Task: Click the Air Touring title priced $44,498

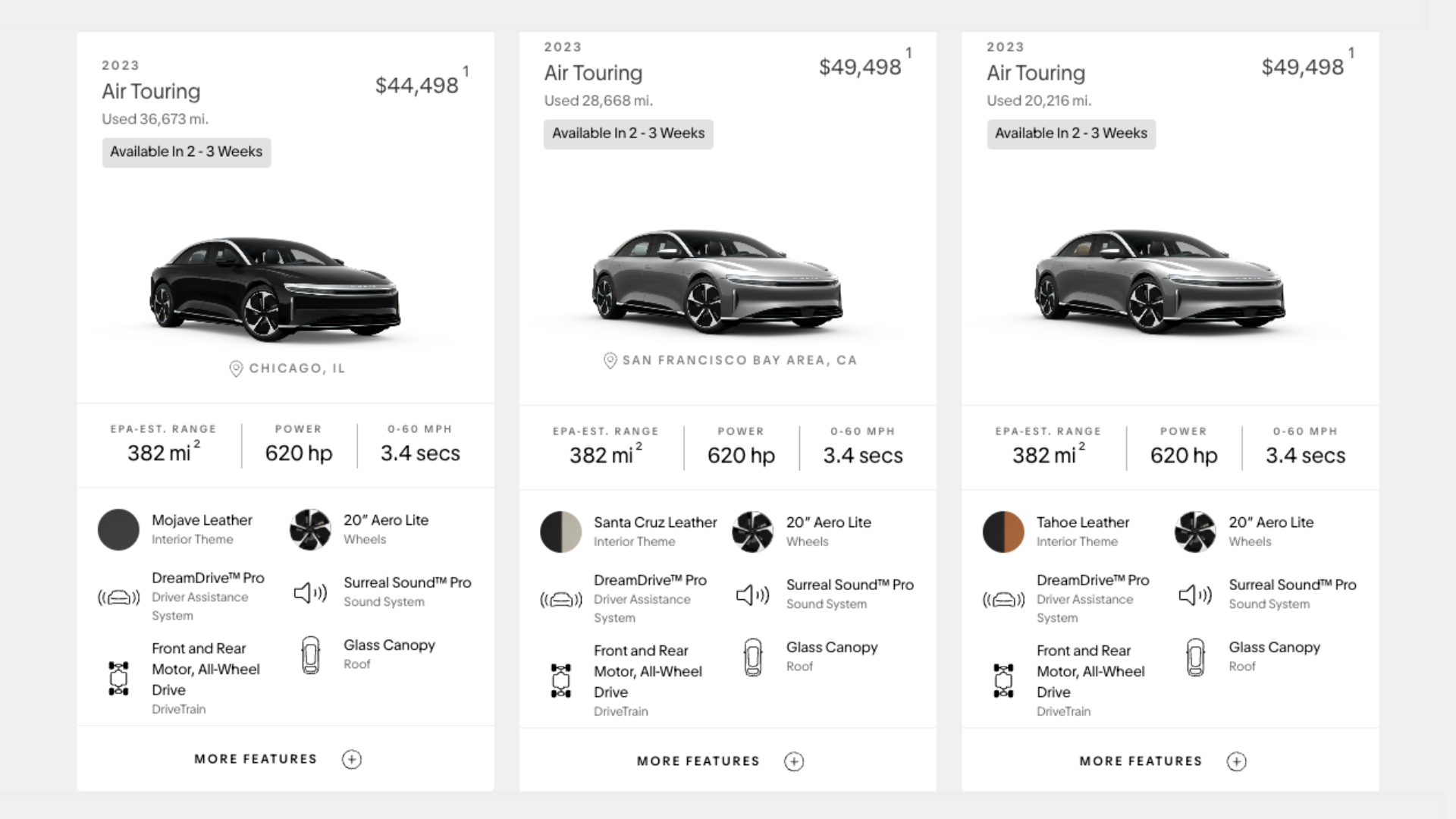Action: pos(151,91)
